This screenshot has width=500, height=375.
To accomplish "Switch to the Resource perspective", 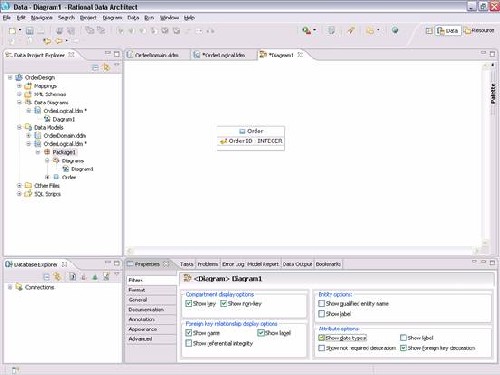I will point(479,31).
